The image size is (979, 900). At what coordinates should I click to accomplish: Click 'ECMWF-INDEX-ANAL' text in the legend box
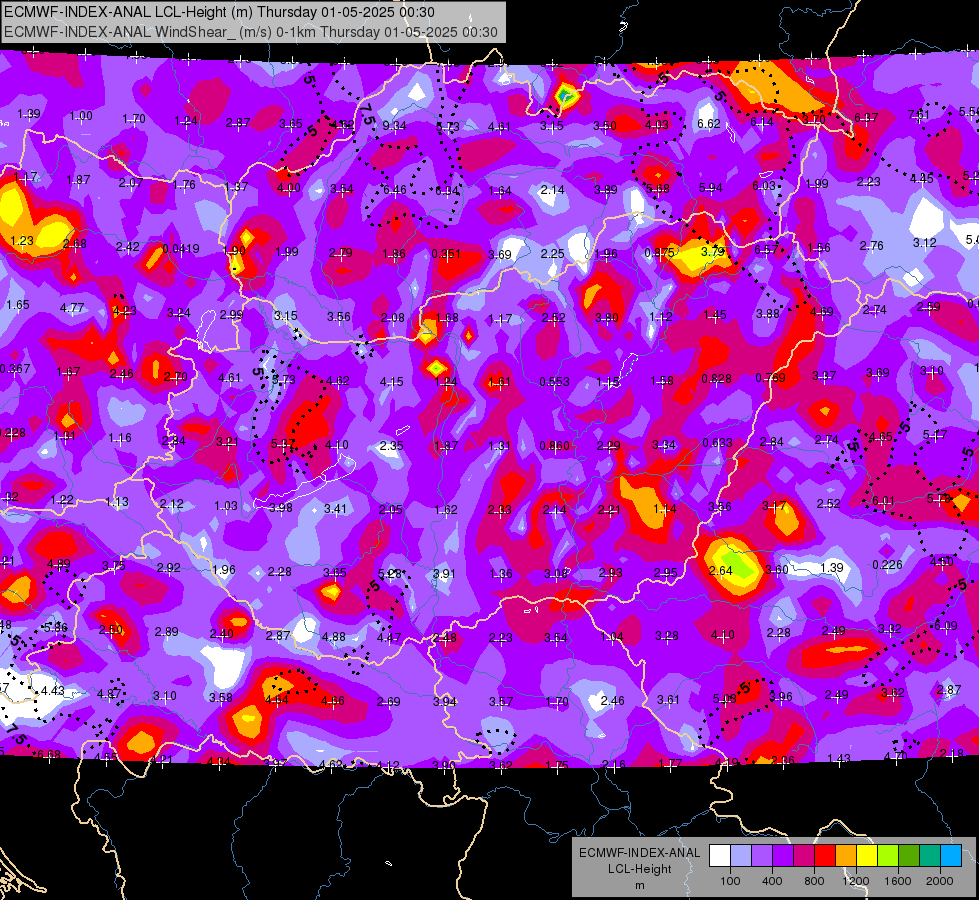coord(639,853)
